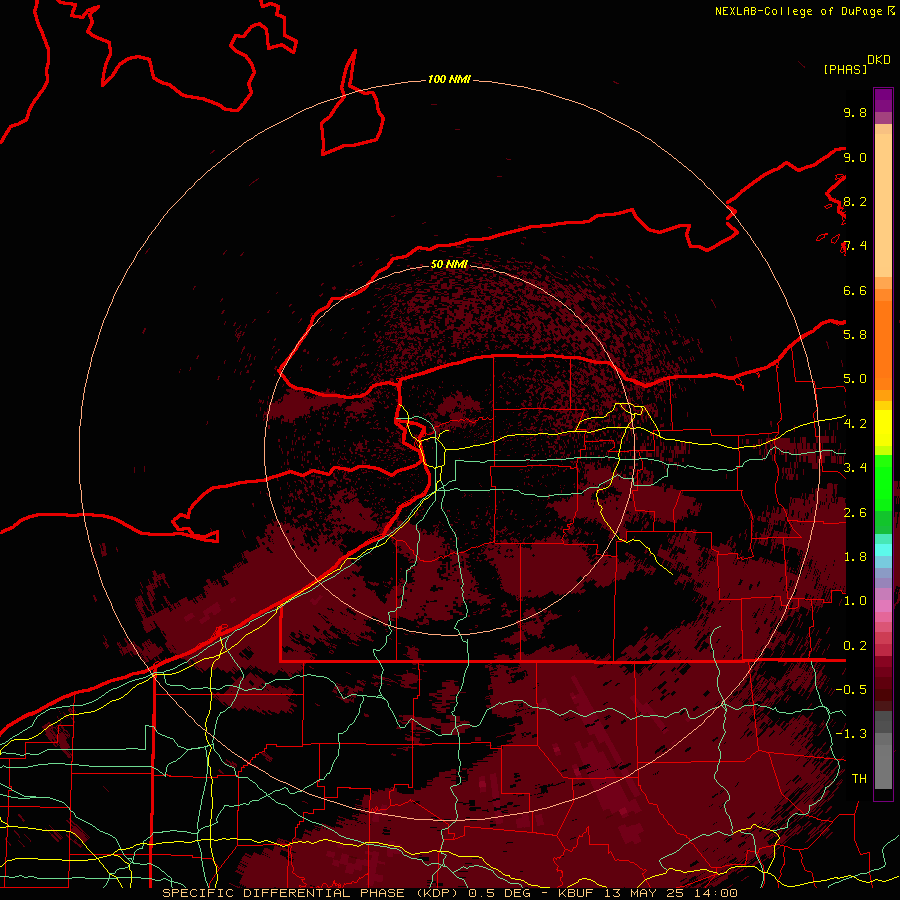This screenshot has height=900, width=900.
Task: Click the pink band of the color bar
Action: pos(883,605)
